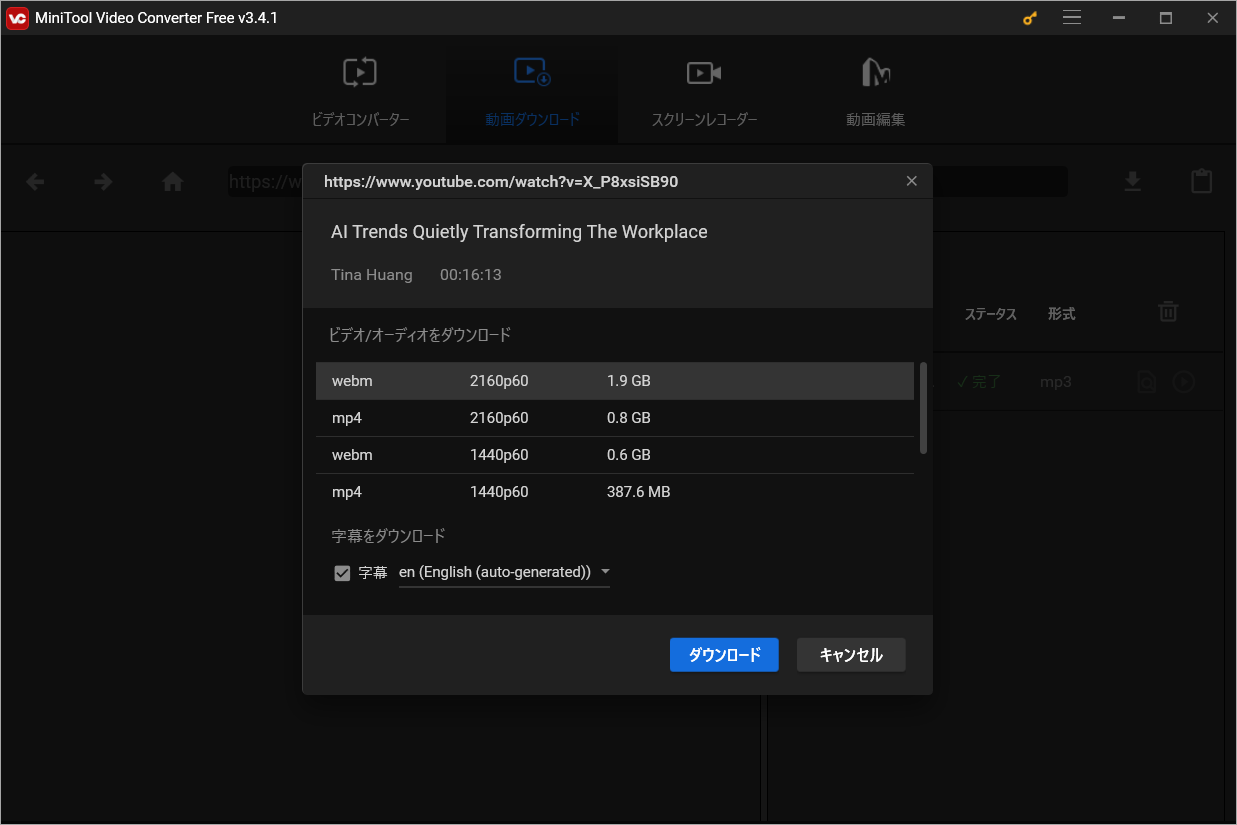Viewport: 1237px width, 825px height.
Task: Select mp4 2160p60 0.8 GB row
Action: (x=615, y=418)
